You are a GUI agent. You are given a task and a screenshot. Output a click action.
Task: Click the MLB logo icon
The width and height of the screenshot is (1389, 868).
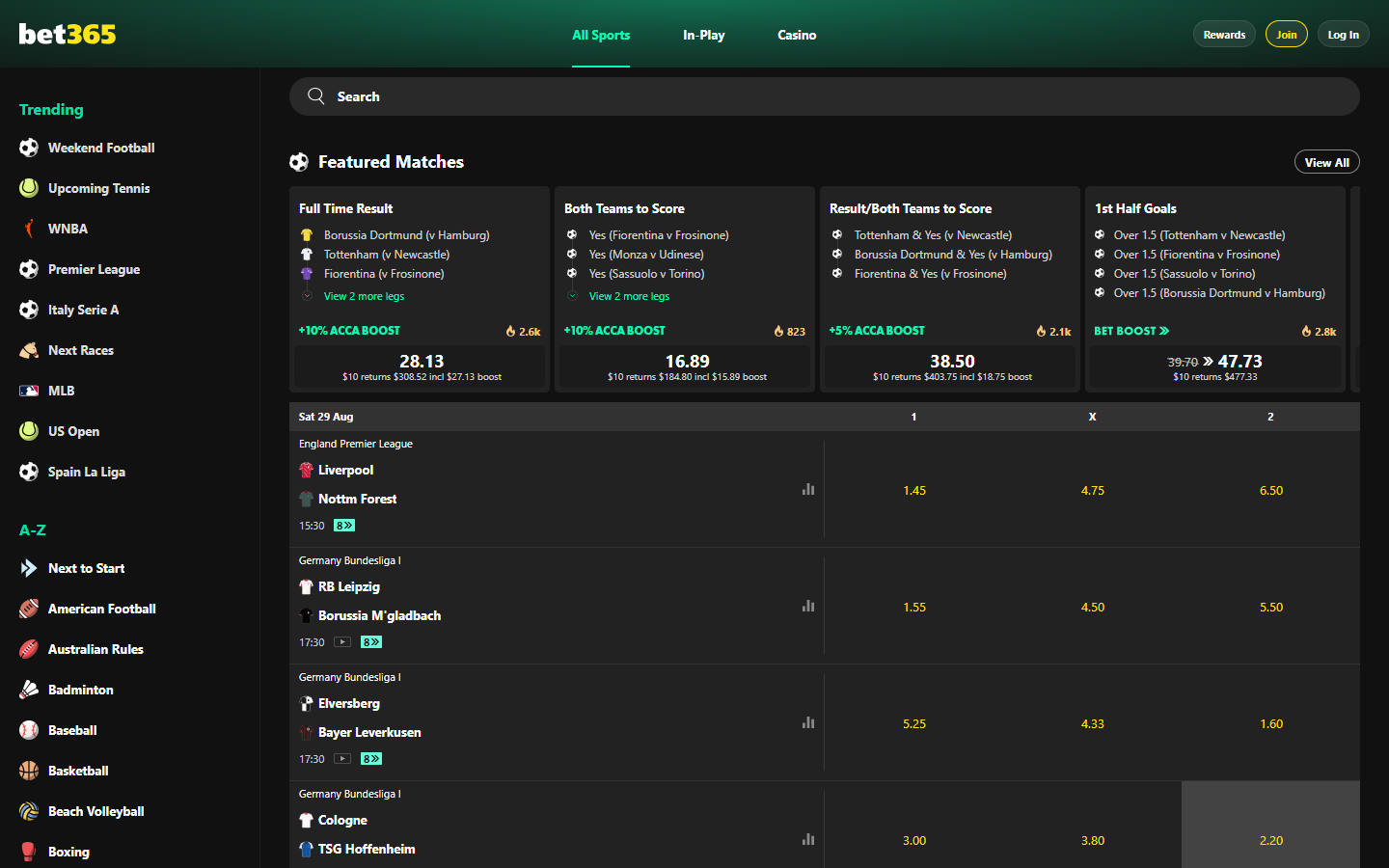pyautogui.click(x=29, y=391)
